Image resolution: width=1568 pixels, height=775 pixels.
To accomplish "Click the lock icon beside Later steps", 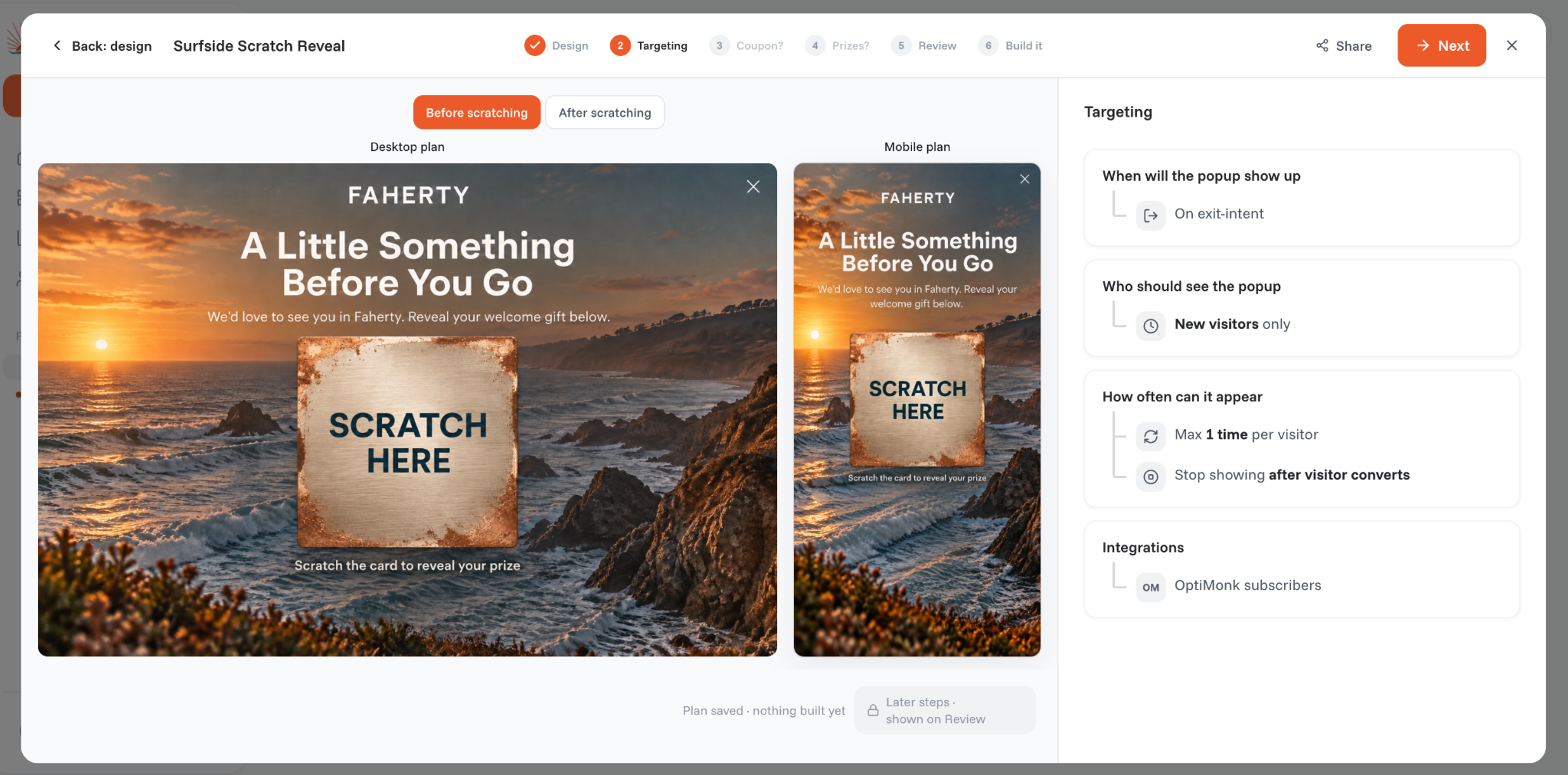I will (873, 710).
